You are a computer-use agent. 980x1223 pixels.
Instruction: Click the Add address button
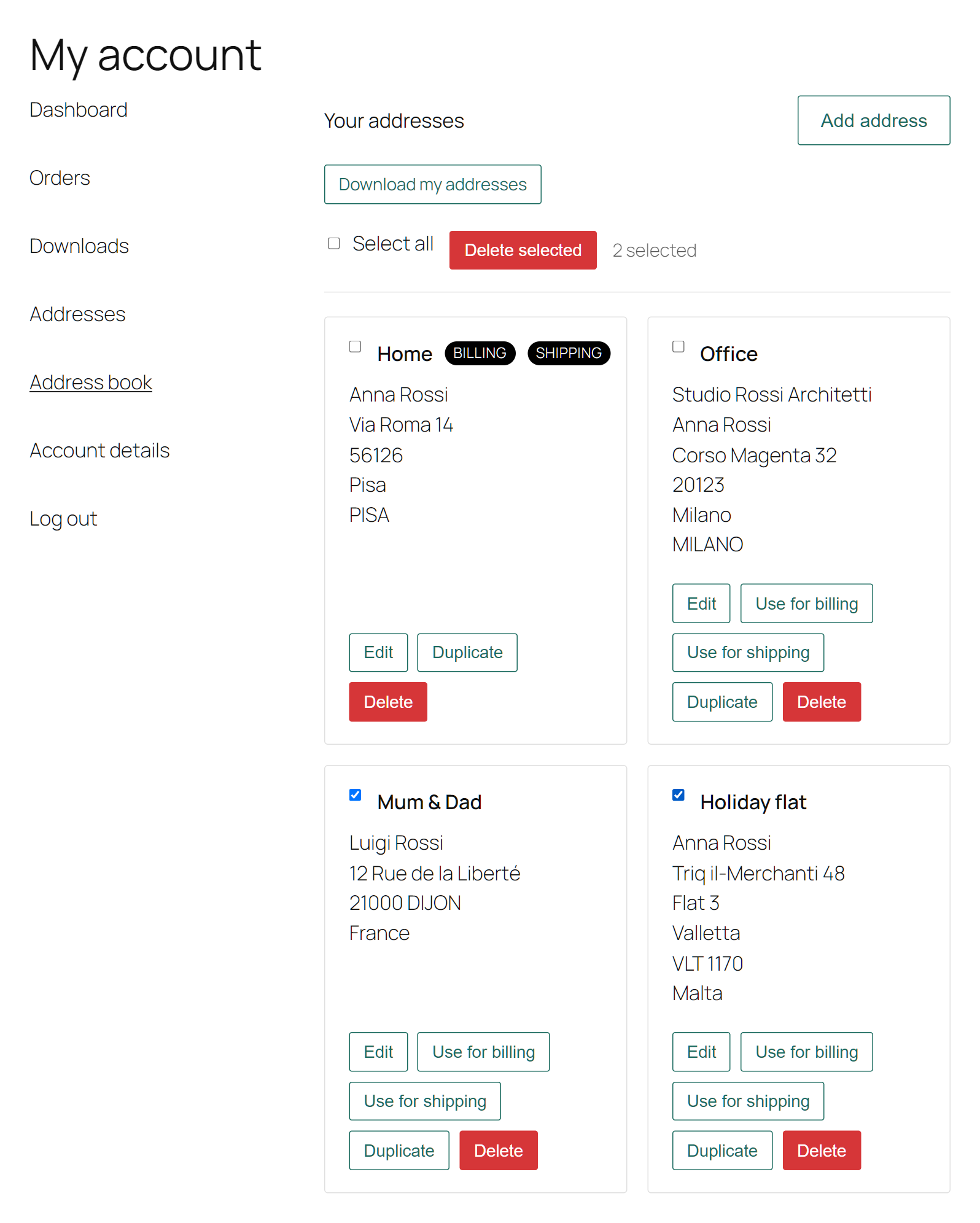pyautogui.click(x=874, y=120)
